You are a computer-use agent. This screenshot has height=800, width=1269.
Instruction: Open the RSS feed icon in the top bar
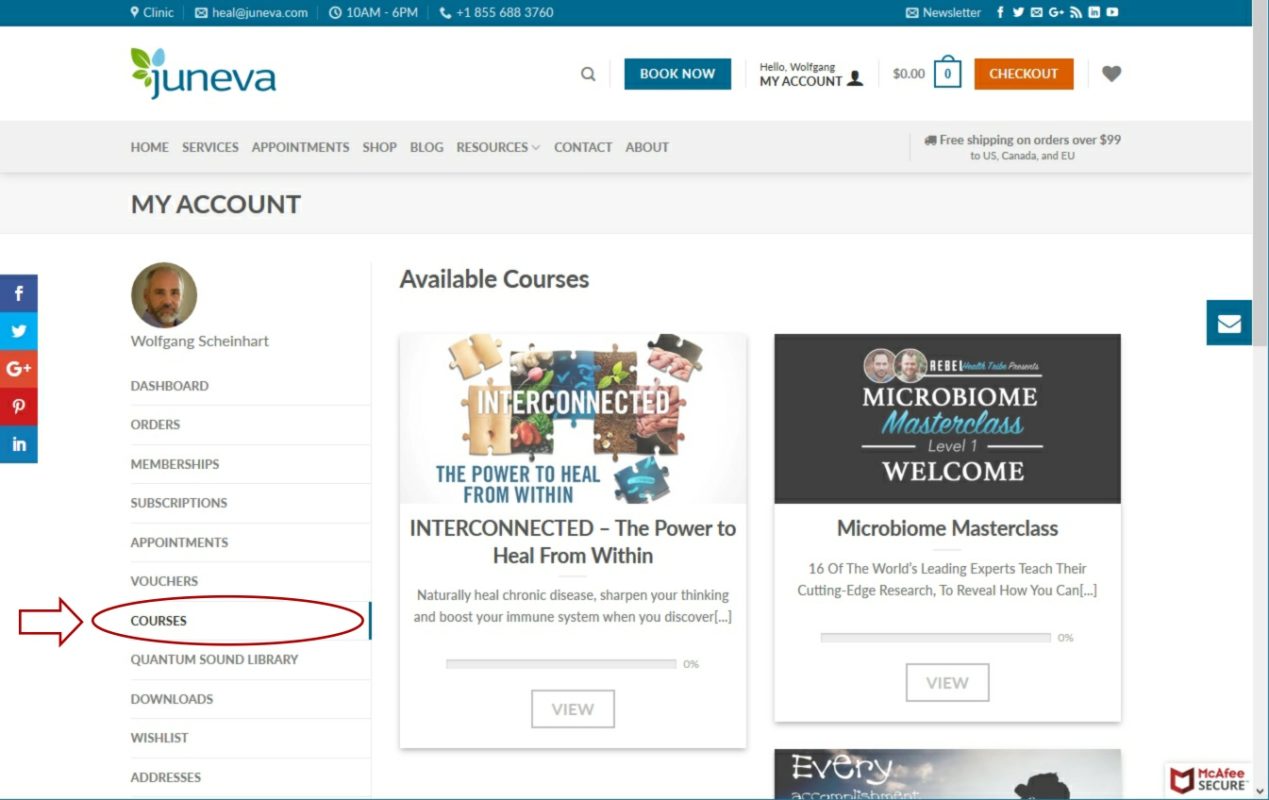(x=1076, y=13)
